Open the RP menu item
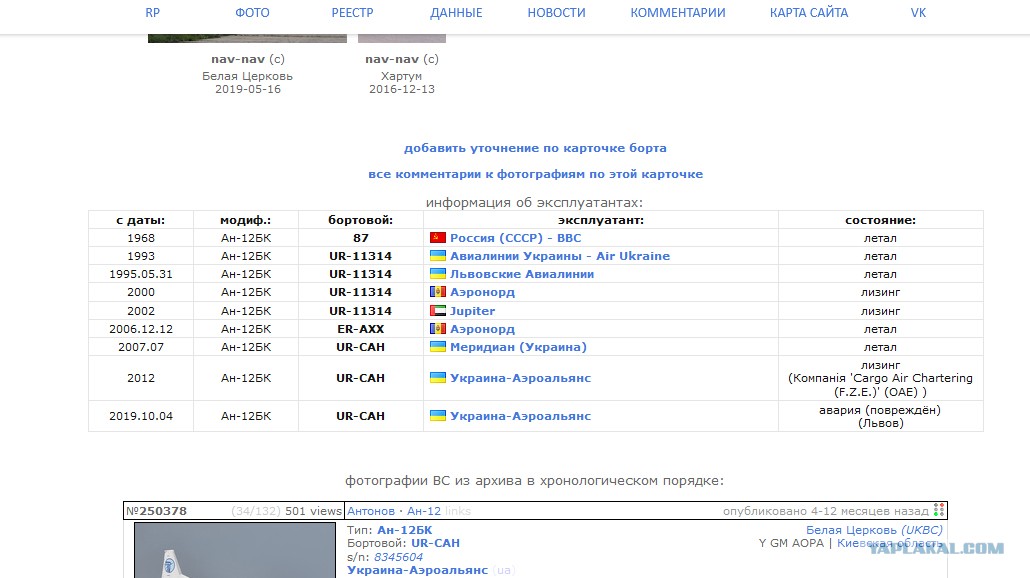1030x578 pixels. point(152,12)
